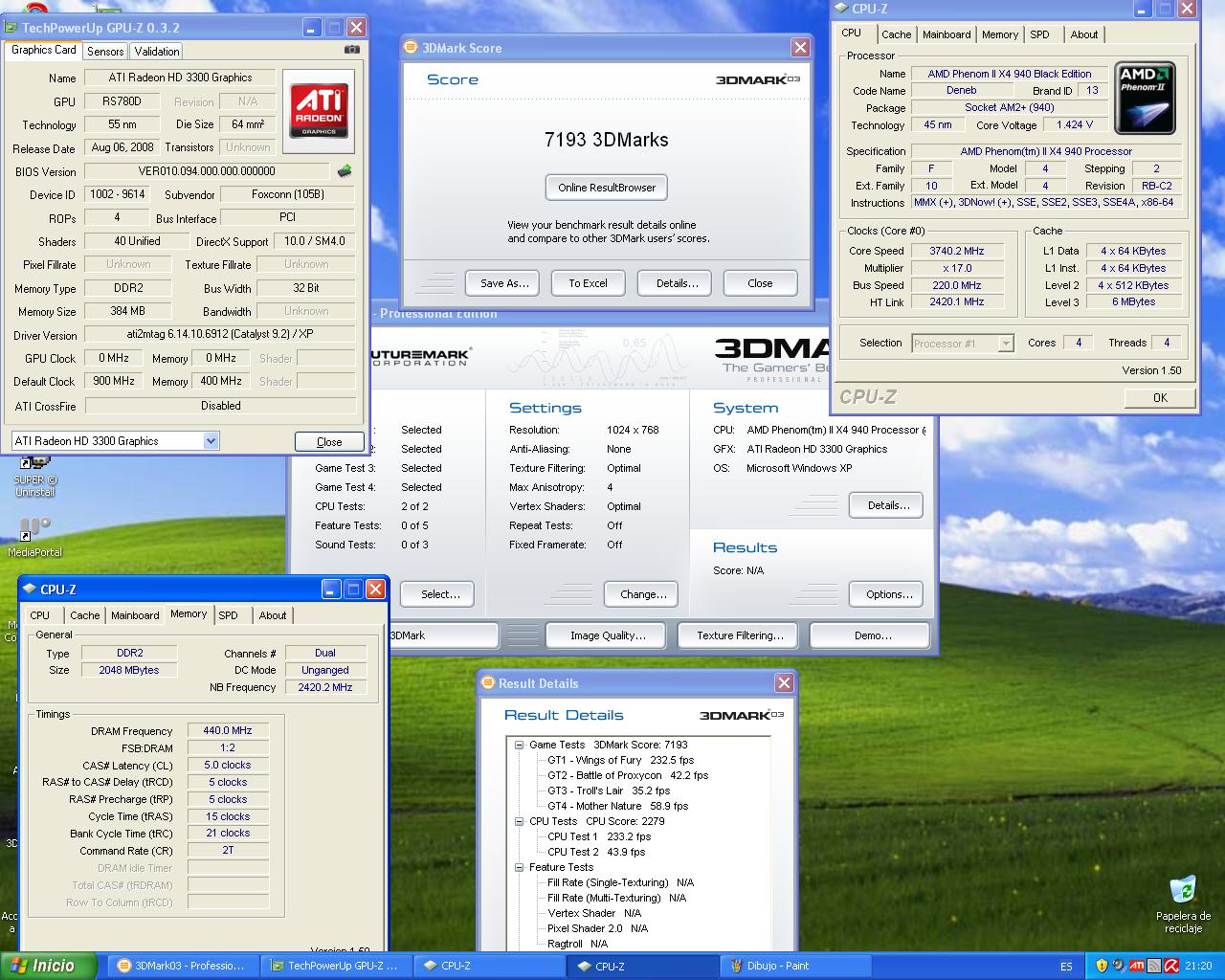The image size is (1225, 980).
Task: Open the GPU selection dropdown in GPU-Z
Action: point(212,440)
